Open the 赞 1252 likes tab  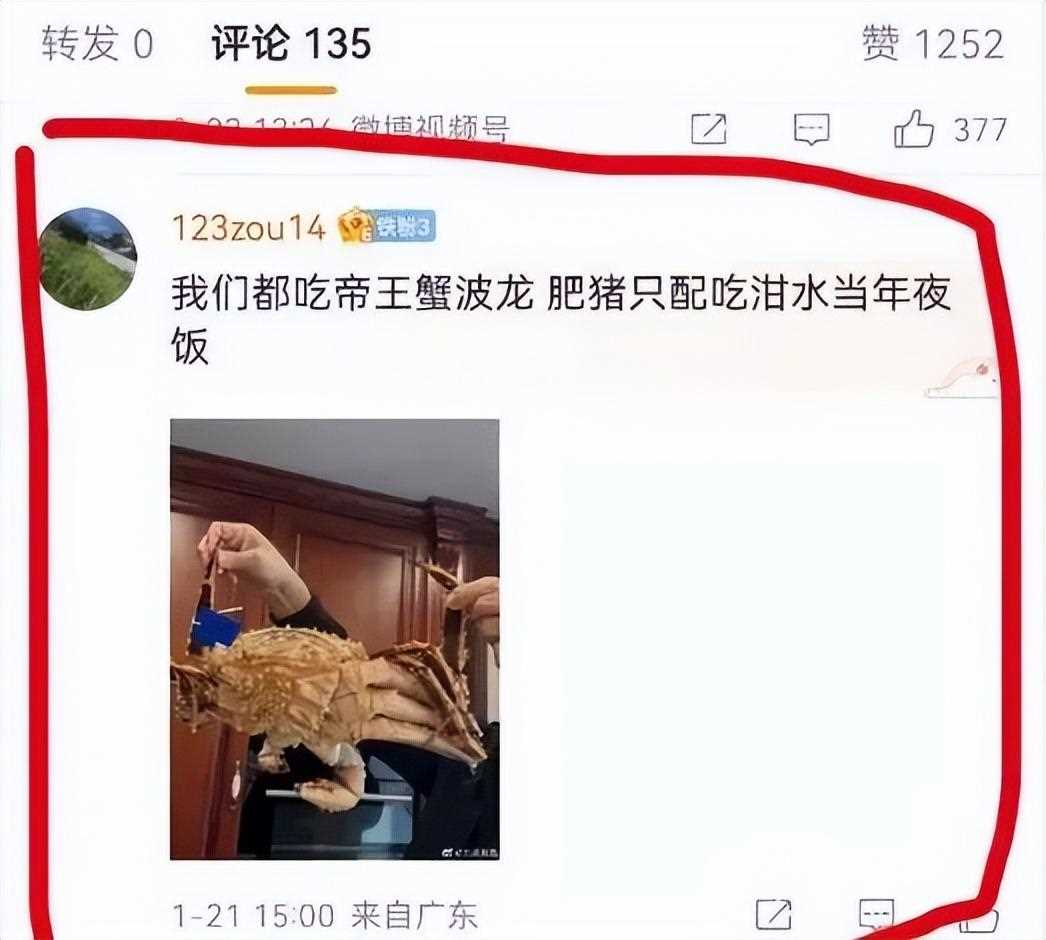933,44
